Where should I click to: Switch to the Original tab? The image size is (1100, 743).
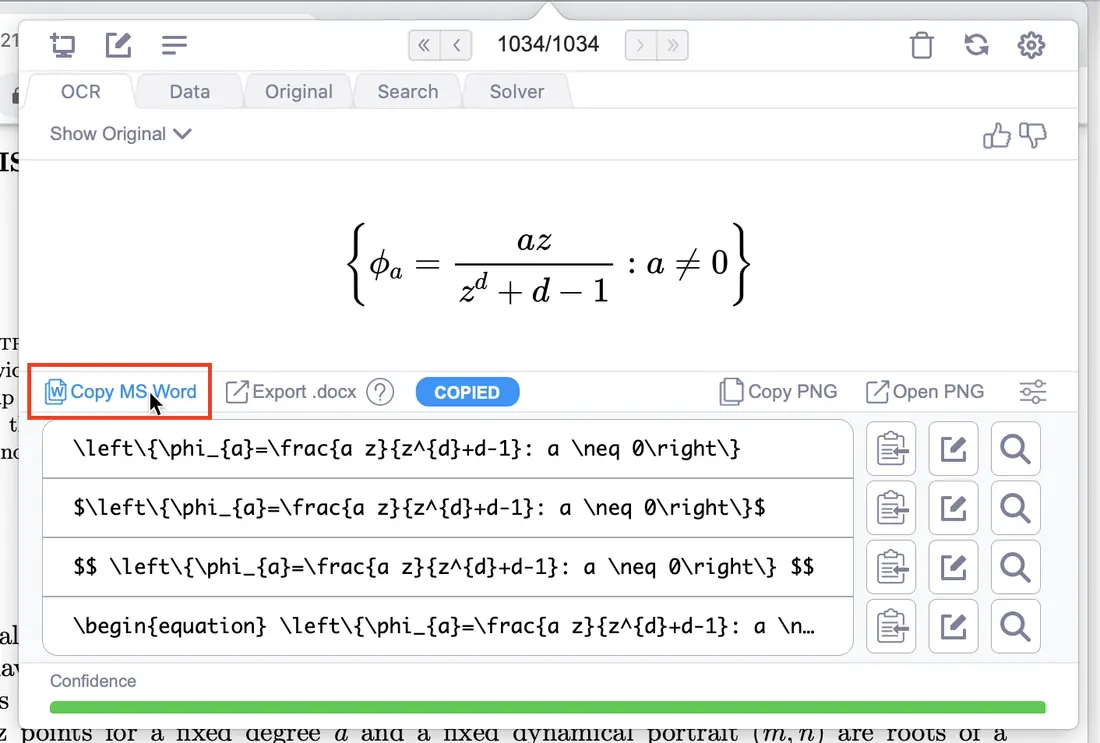point(299,92)
